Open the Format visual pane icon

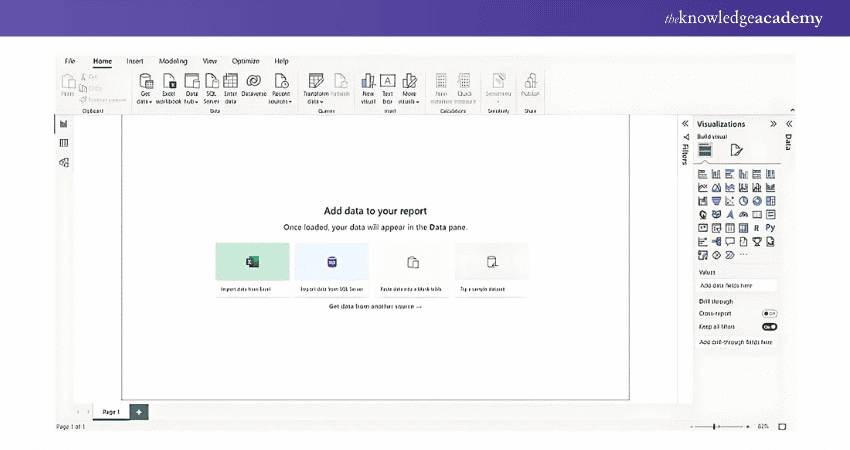coord(736,150)
